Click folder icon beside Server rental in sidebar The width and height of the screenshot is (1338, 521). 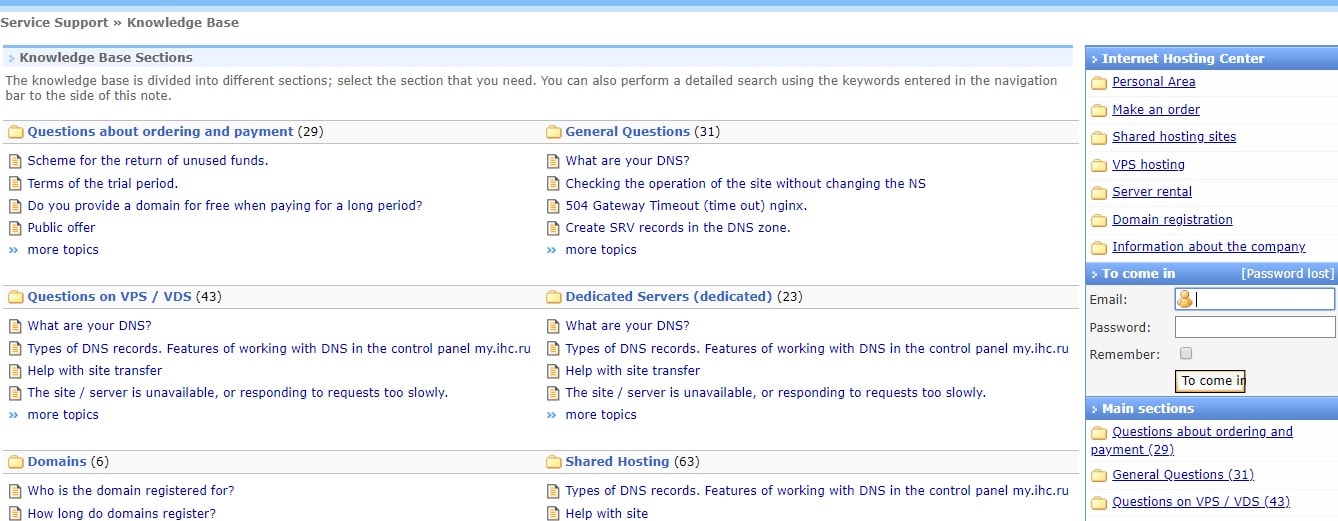coord(1099,193)
